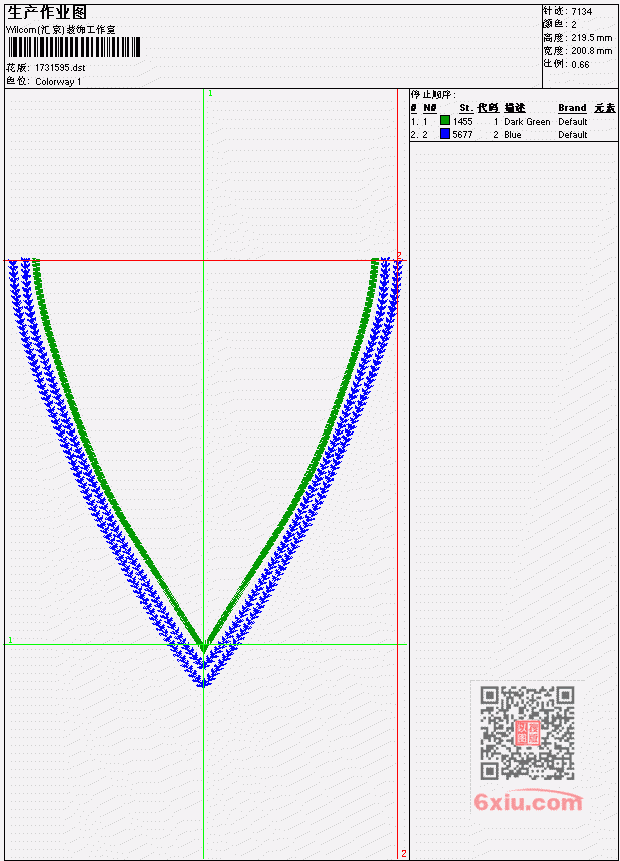Click the 代码 column header
The width and height of the screenshot is (620, 861).
tap(488, 108)
